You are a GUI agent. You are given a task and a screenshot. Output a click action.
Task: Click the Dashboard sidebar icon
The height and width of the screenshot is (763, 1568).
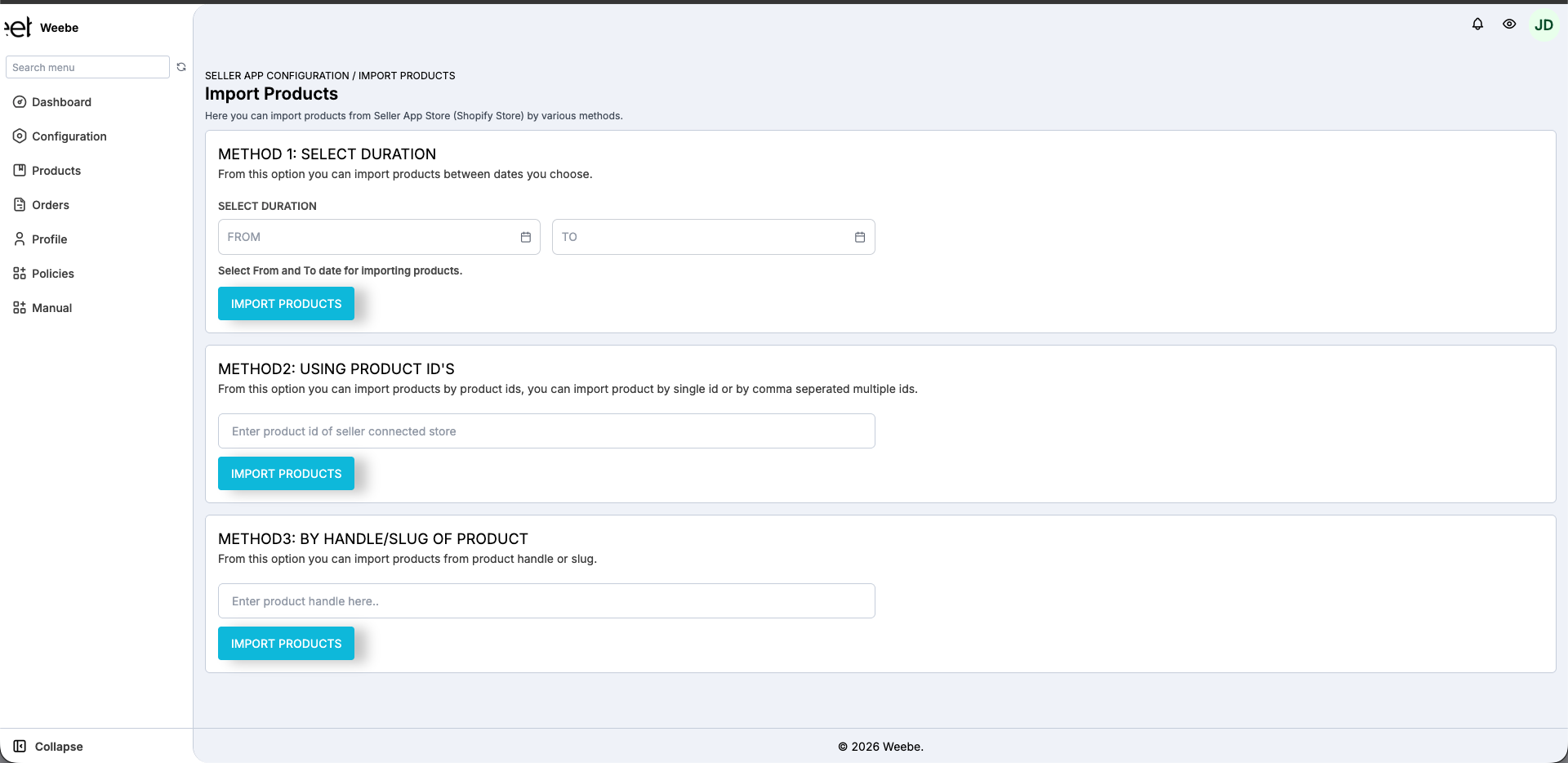click(19, 102)
